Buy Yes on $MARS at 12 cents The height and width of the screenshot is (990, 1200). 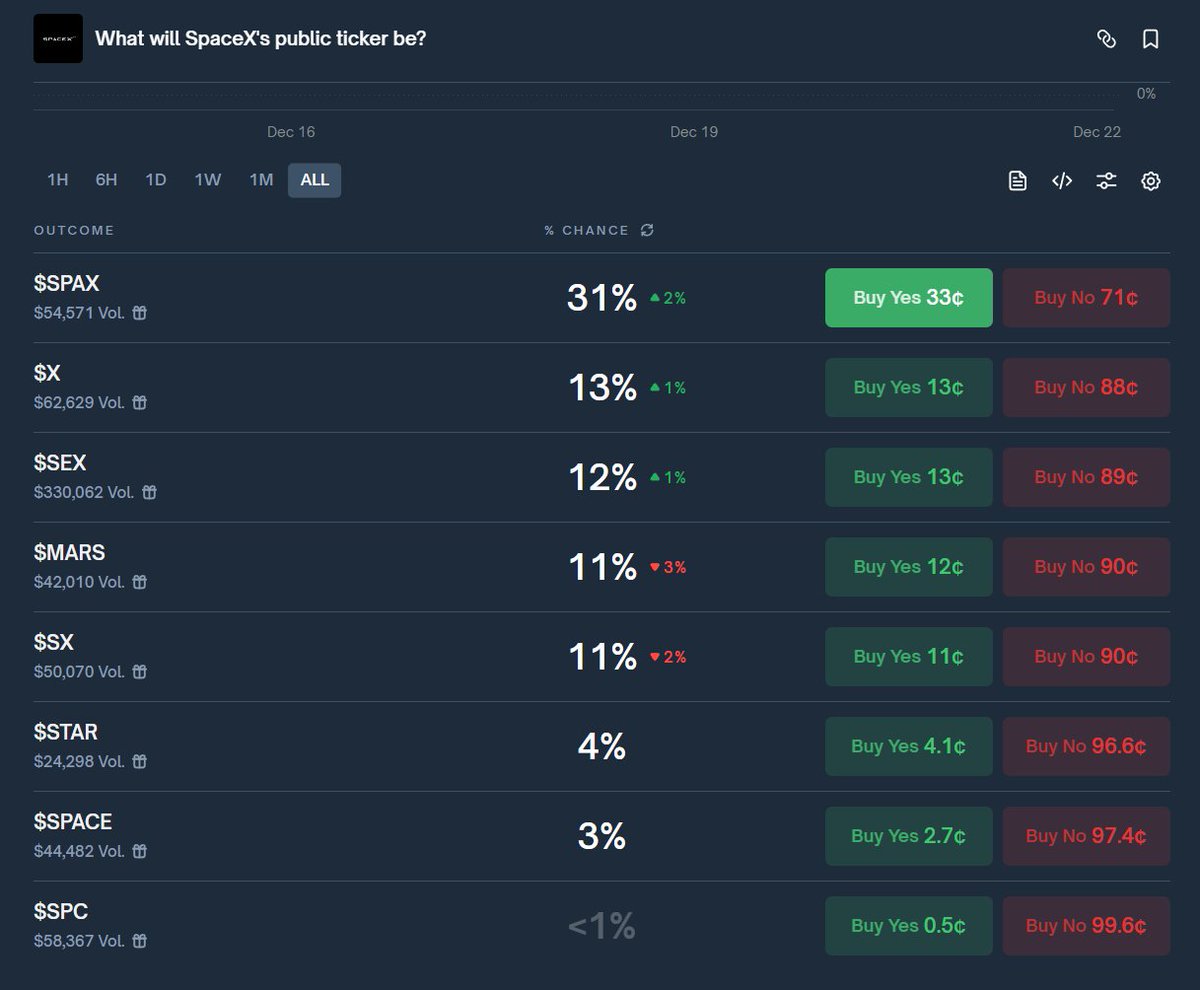(x=908, y=566)
